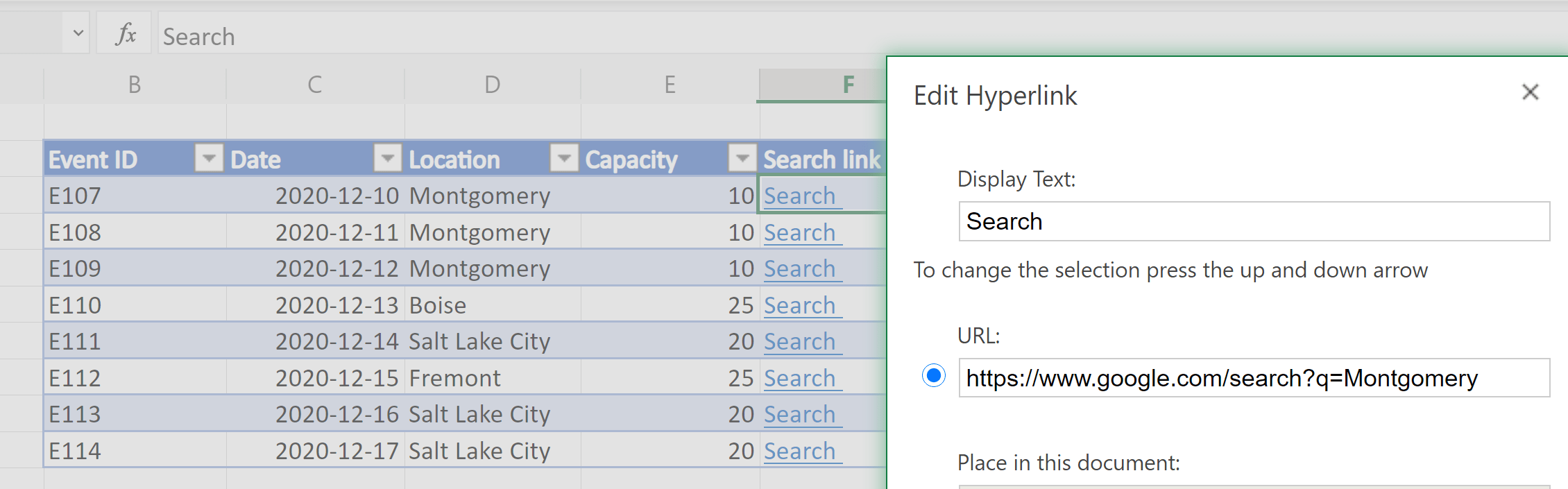Open the Search link in row E110
The width and height of the screenshot is (1568, 489).
[800, 305]
